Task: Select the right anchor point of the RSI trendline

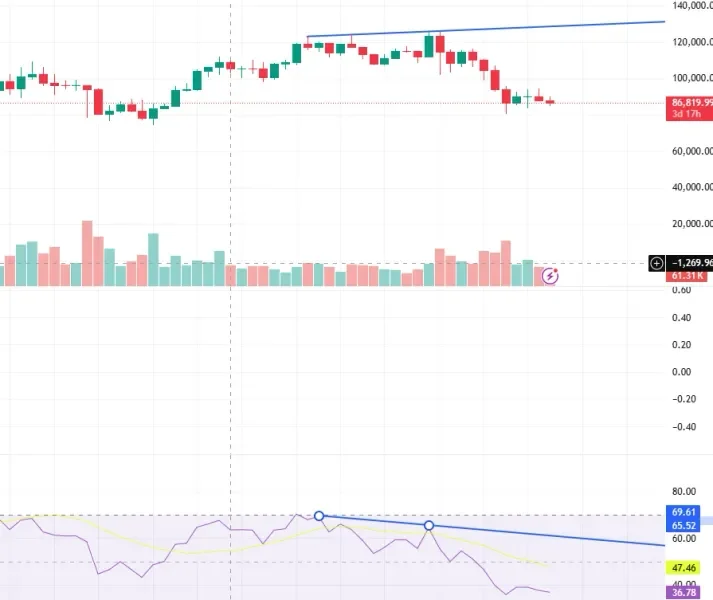Action: pyautogui.click(x=429, y=525)
